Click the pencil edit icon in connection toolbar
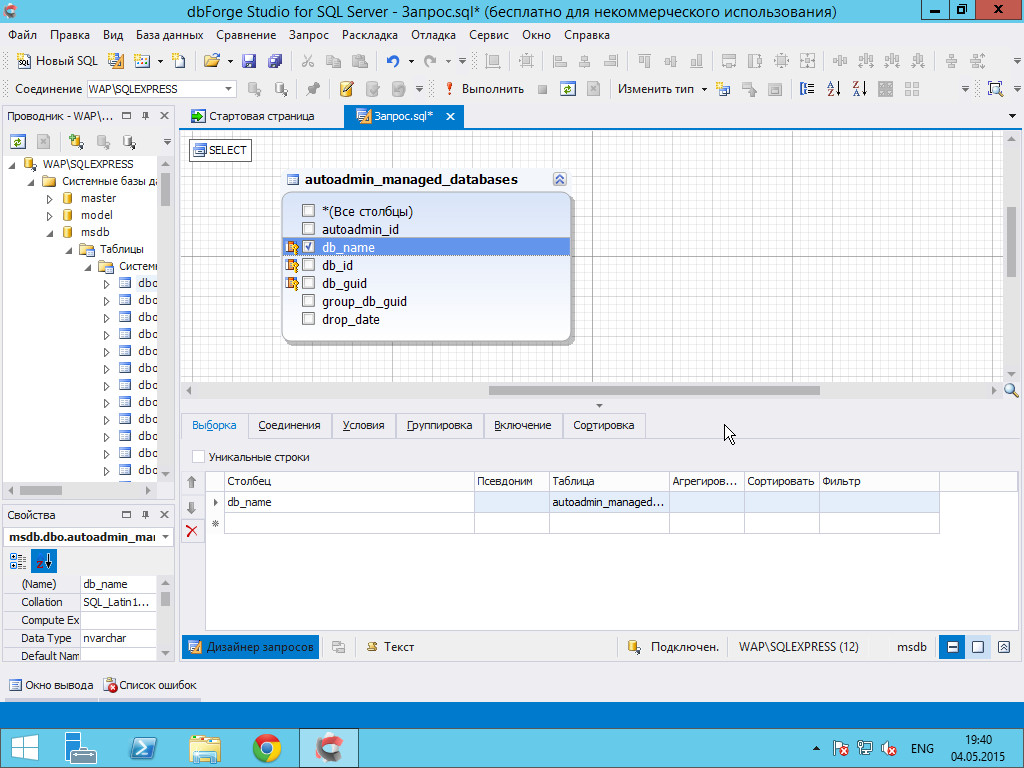Viewport: 1024px width, 768px height. tap(346, 89)
